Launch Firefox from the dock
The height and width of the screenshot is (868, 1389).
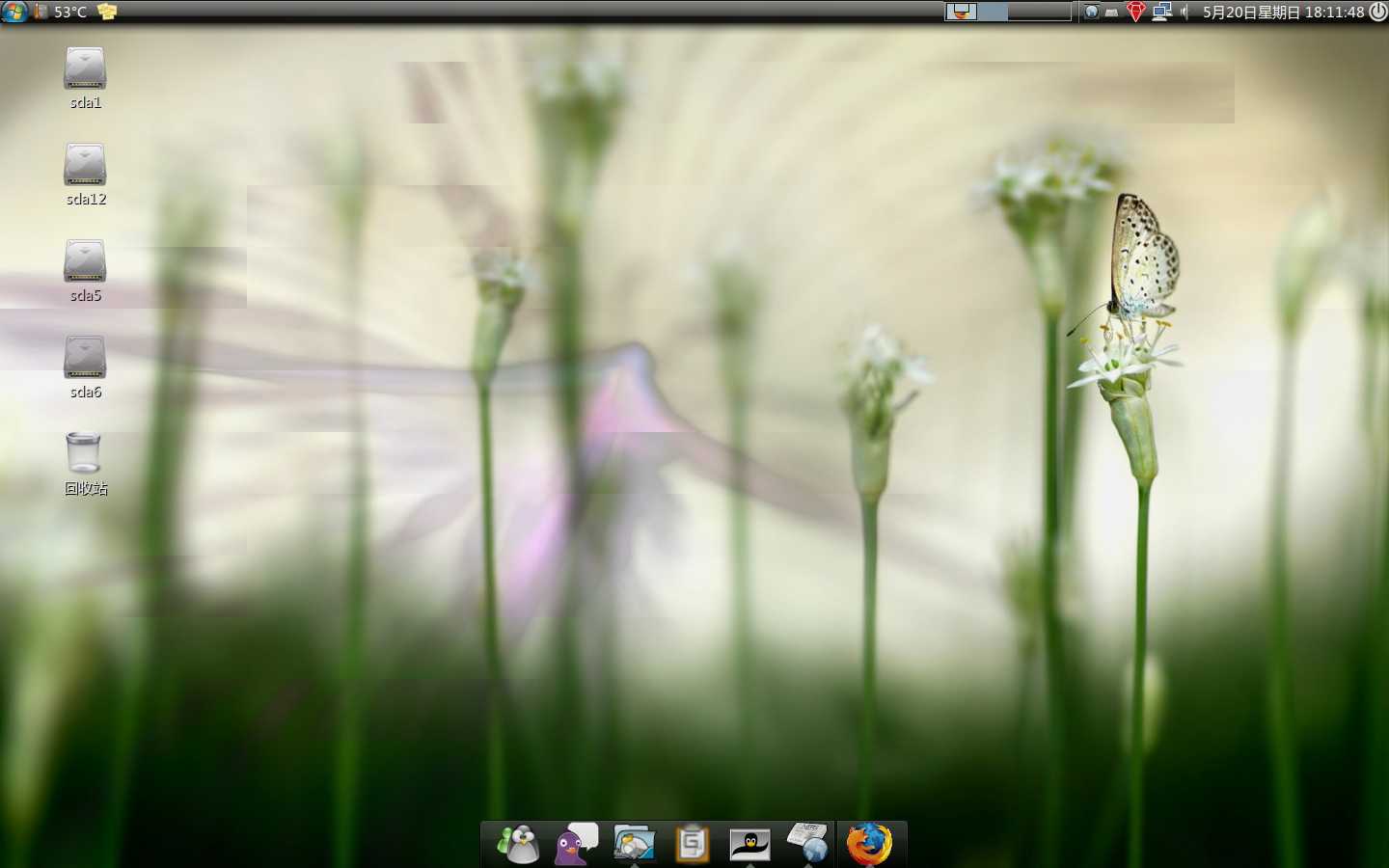869,844
